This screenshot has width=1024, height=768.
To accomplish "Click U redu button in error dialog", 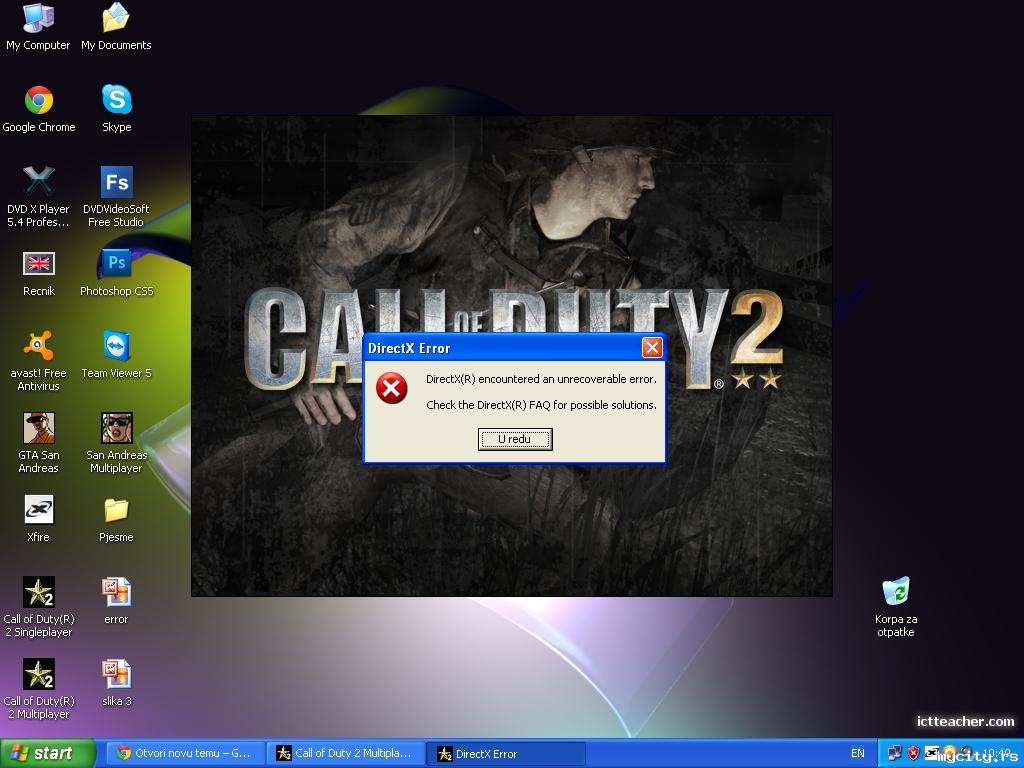I will point(515,439).
